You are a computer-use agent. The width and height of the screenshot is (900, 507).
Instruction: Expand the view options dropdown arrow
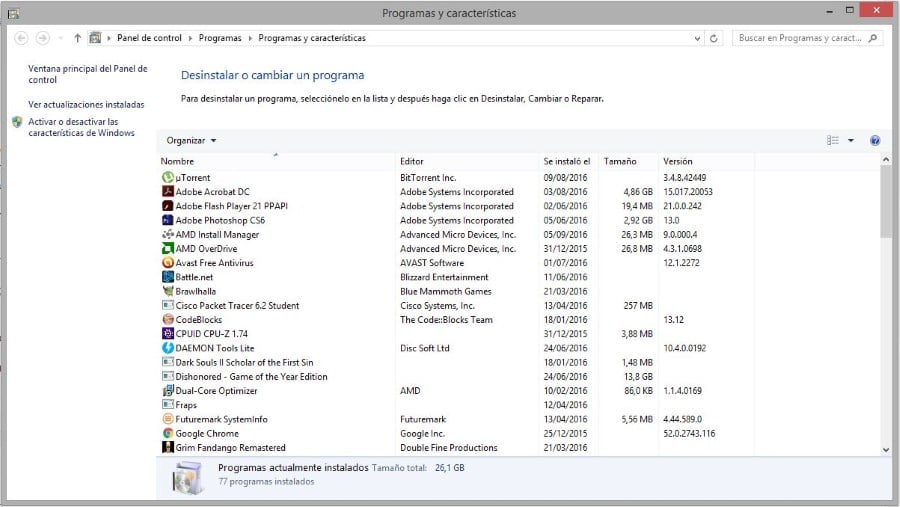pos(851,141)
